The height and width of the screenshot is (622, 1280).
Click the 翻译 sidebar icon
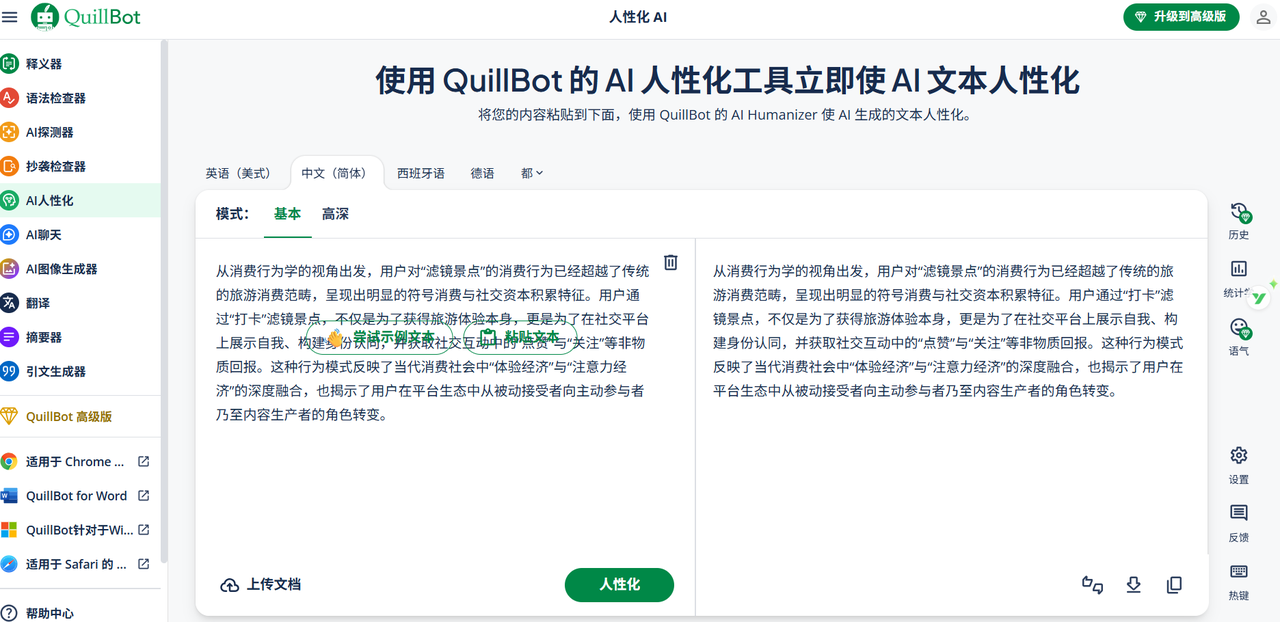click(9, 303)
